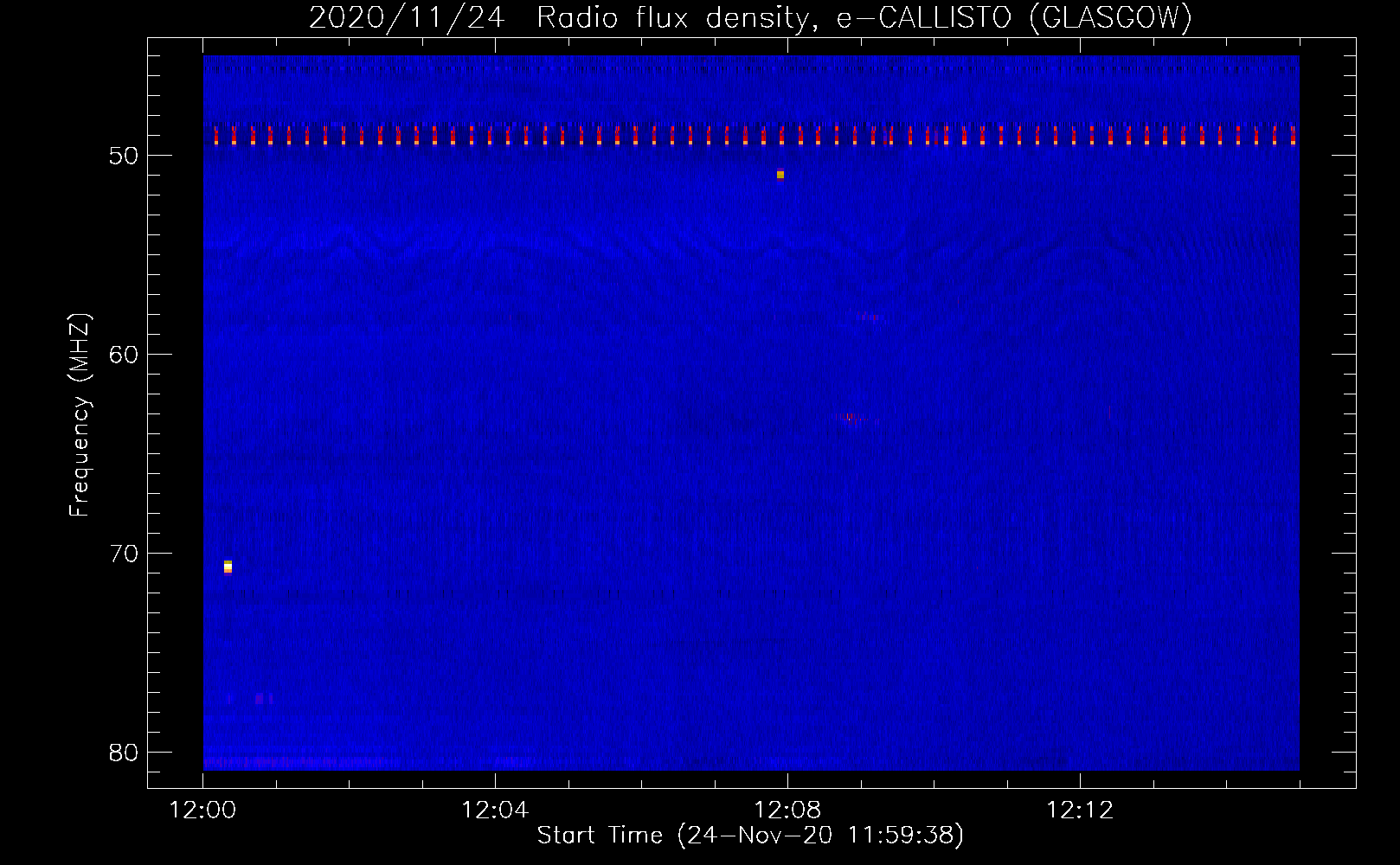The width and height of the screenshot is (1400, 865).
Task: Click the 12:12 time tick label
Action: (x=1080, y=811)
